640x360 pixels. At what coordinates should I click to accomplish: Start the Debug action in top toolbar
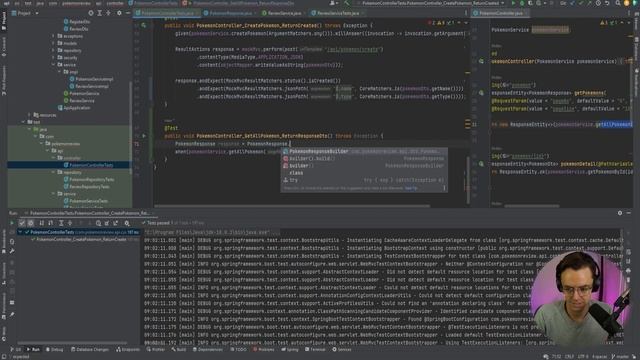(522, 3)
